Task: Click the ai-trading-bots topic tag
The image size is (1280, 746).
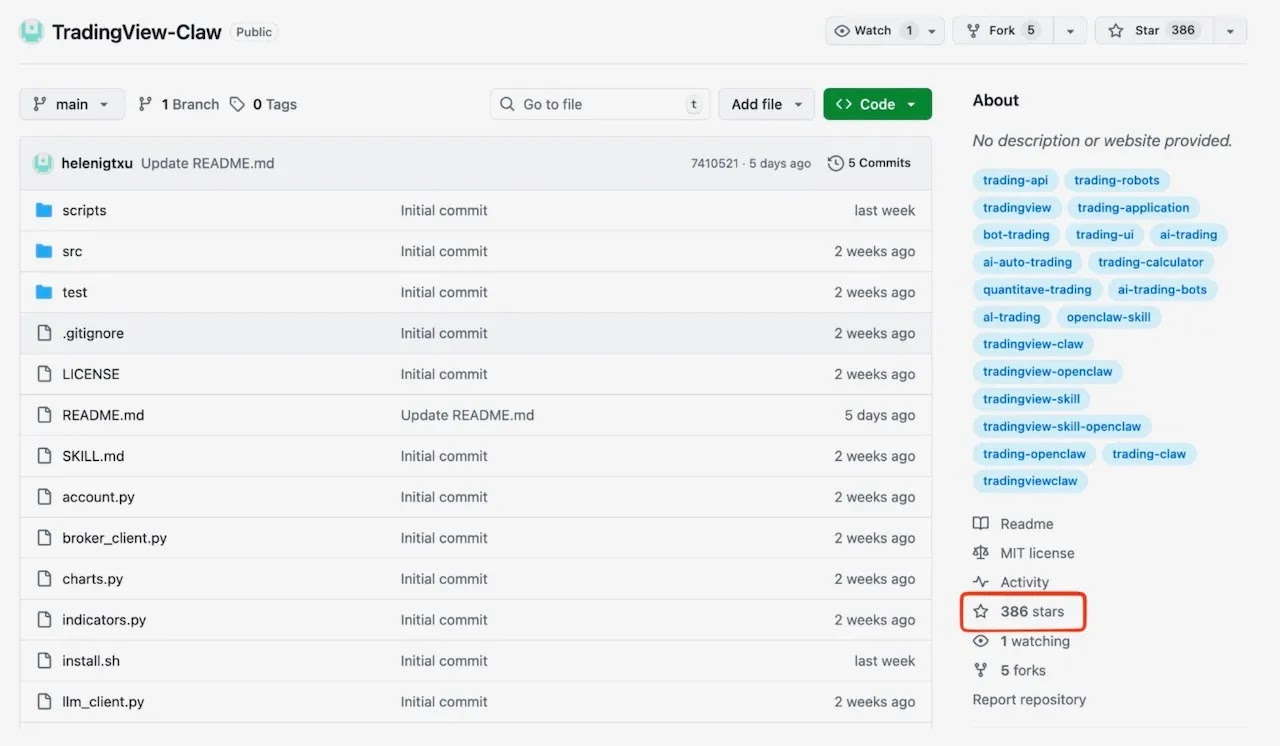Action: coord(1162,290)
